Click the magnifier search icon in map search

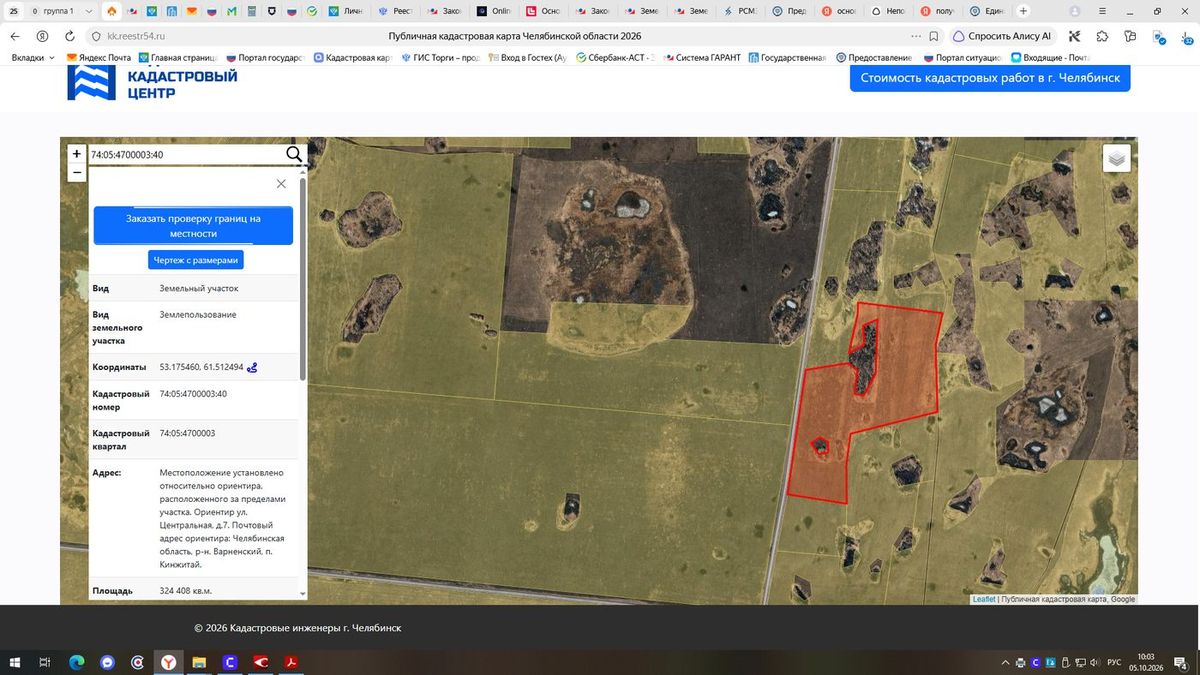click(294, 154)
